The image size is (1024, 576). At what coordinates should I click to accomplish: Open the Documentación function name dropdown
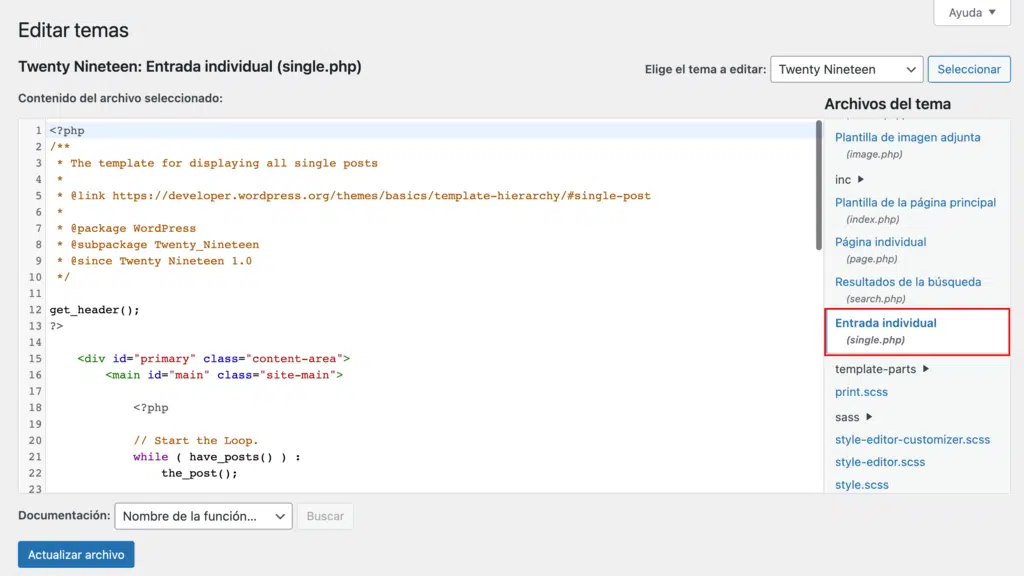click(x=203, y=516)
